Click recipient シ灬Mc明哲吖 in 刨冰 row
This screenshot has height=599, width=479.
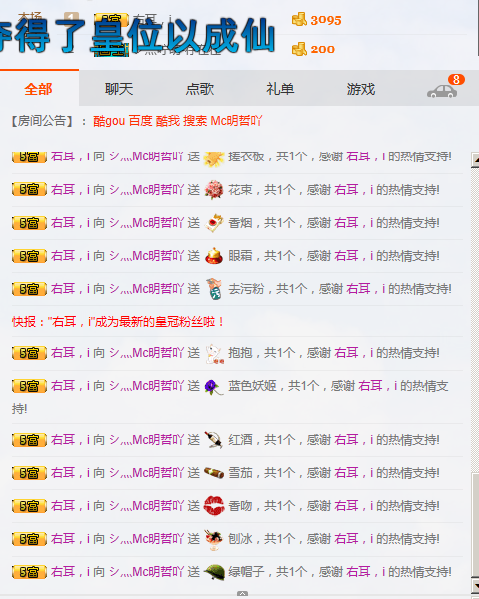click(x=147, y=539)
